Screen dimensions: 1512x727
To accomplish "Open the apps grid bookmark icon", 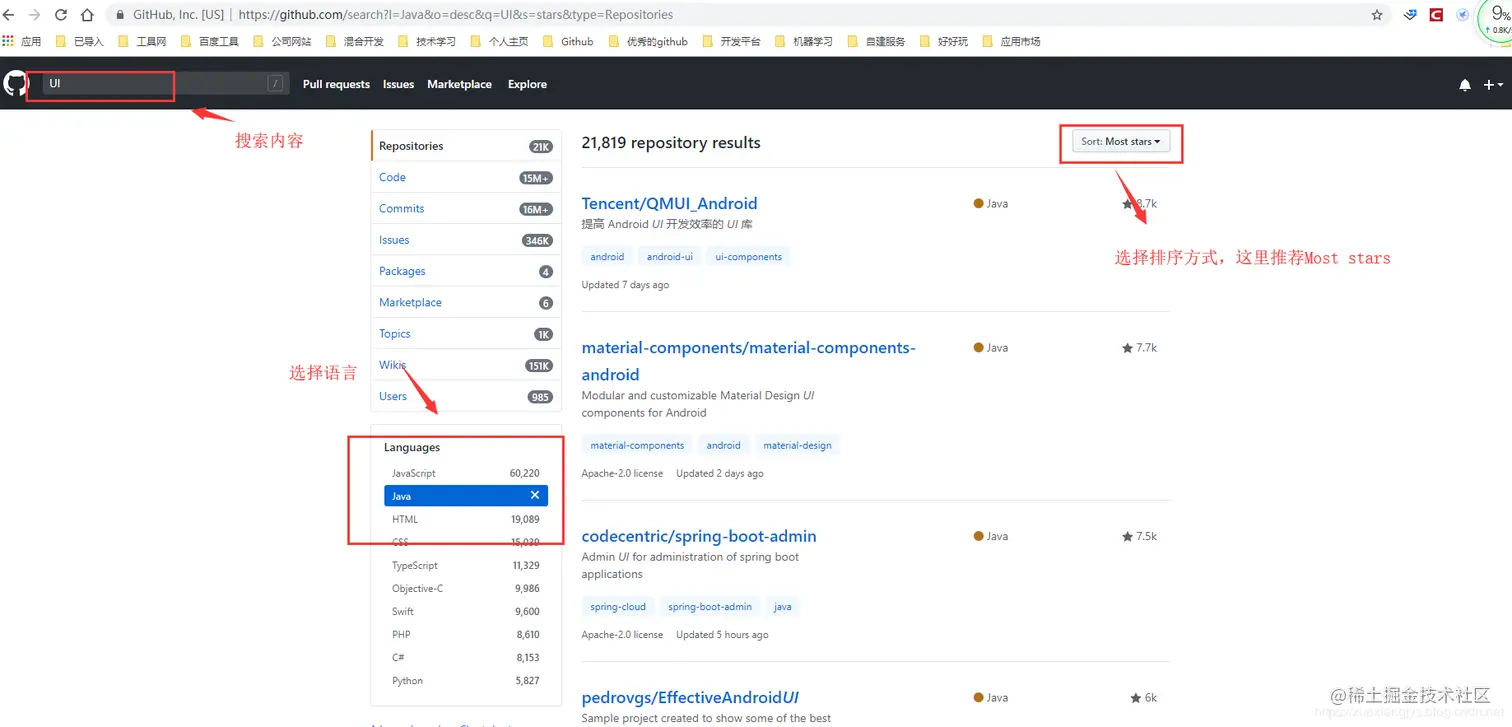I will click(x=9, y=41).
